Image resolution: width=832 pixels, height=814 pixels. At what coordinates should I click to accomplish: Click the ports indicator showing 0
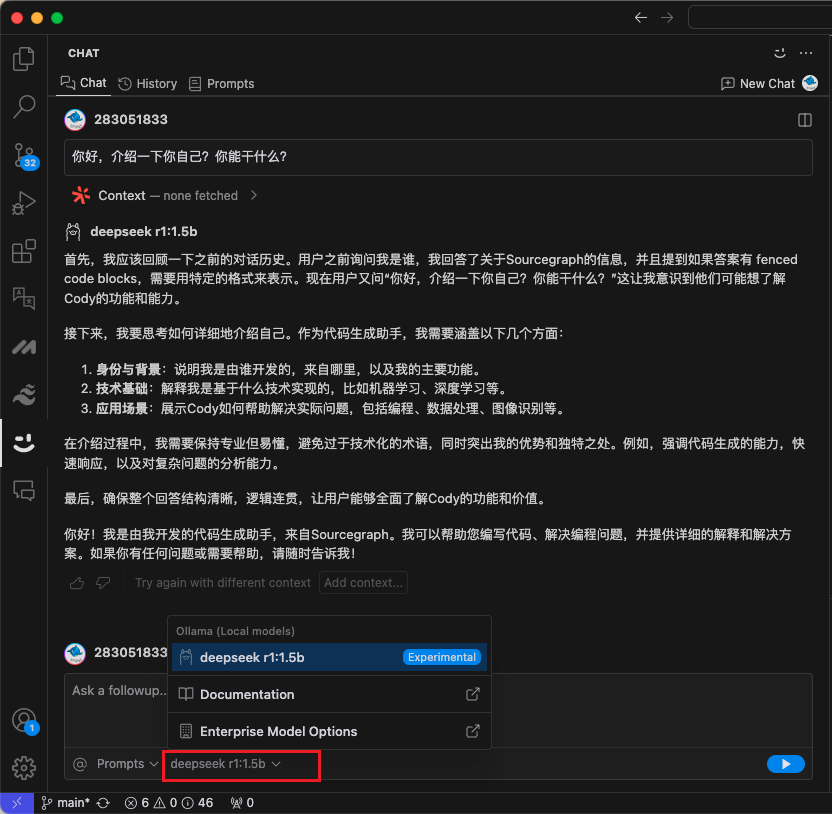click(242, 803)
